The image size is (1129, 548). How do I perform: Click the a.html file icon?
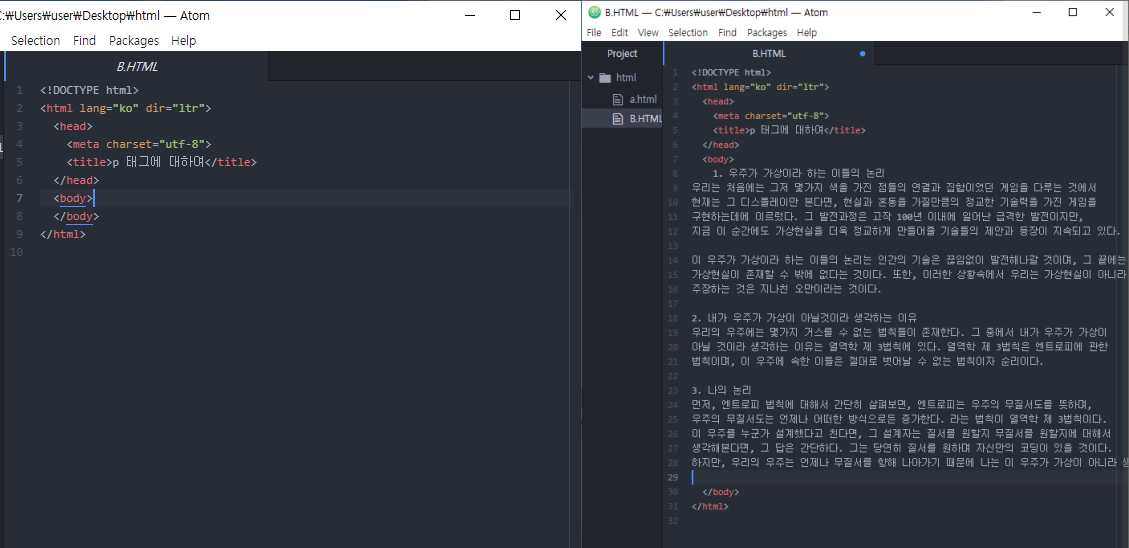(617, 99)
